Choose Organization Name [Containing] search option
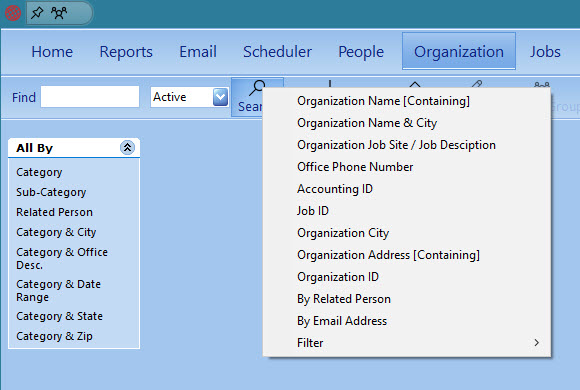This screenshot has width=580, height=390. tap(407, 101)
